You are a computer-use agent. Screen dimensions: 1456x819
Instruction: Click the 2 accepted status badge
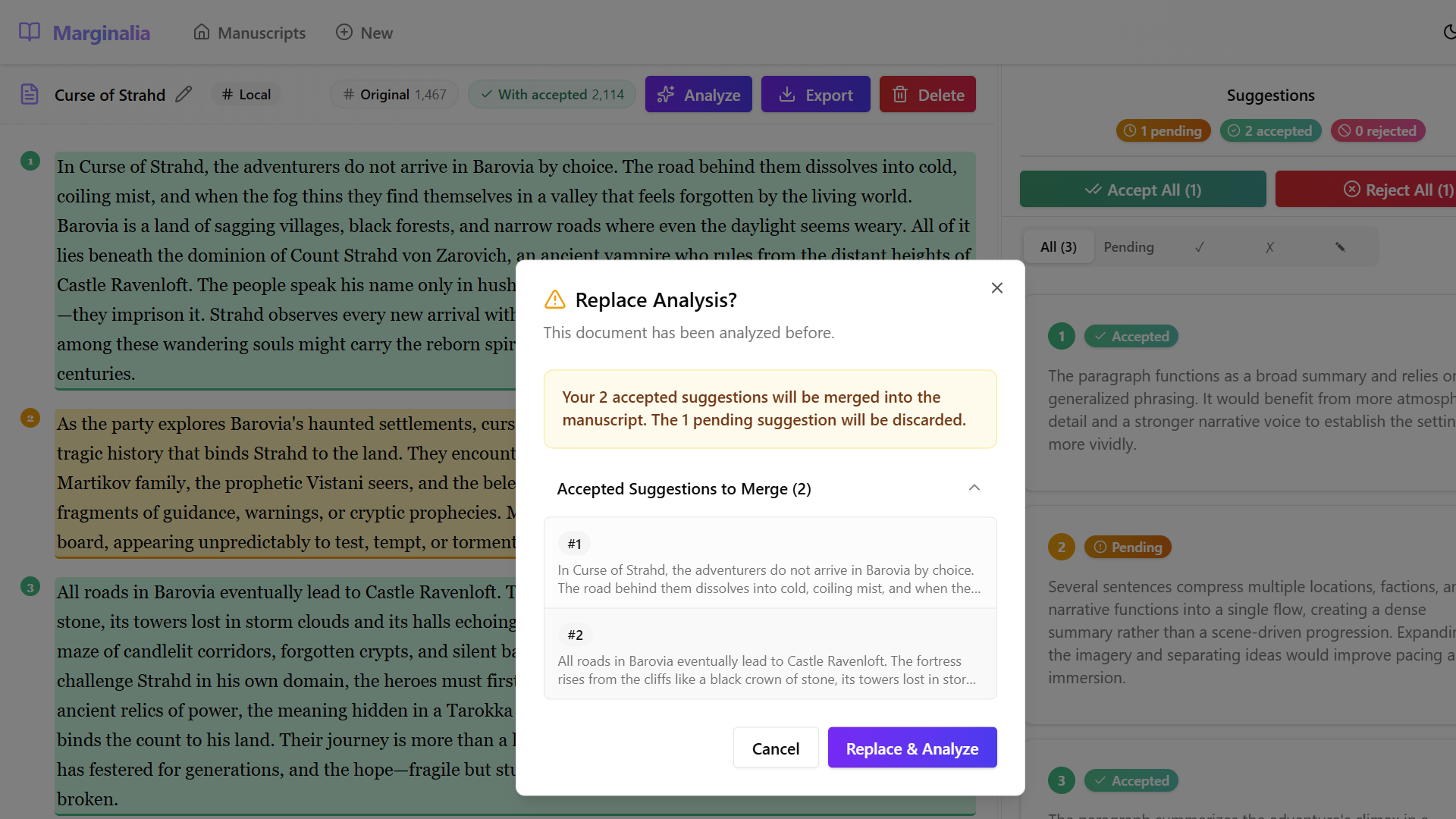[x=1270, y=130]
